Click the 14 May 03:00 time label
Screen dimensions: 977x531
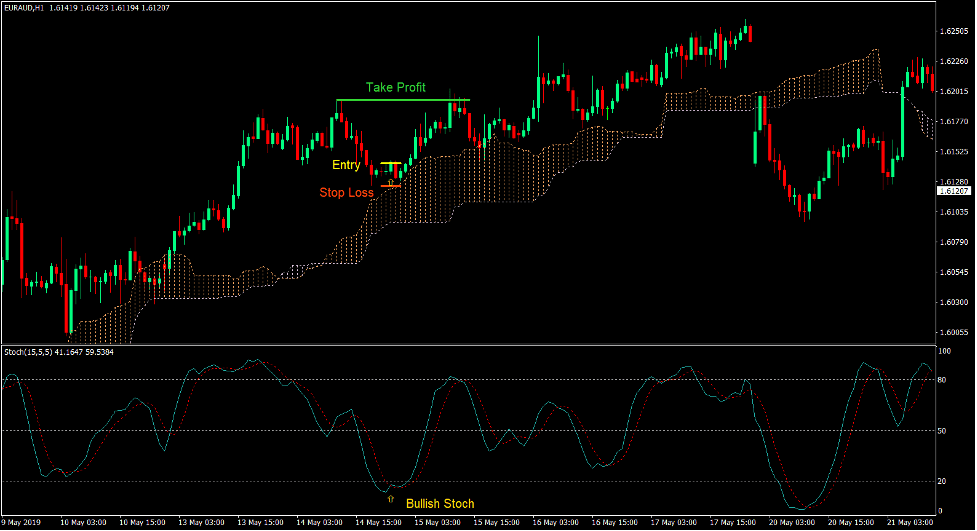319,522
